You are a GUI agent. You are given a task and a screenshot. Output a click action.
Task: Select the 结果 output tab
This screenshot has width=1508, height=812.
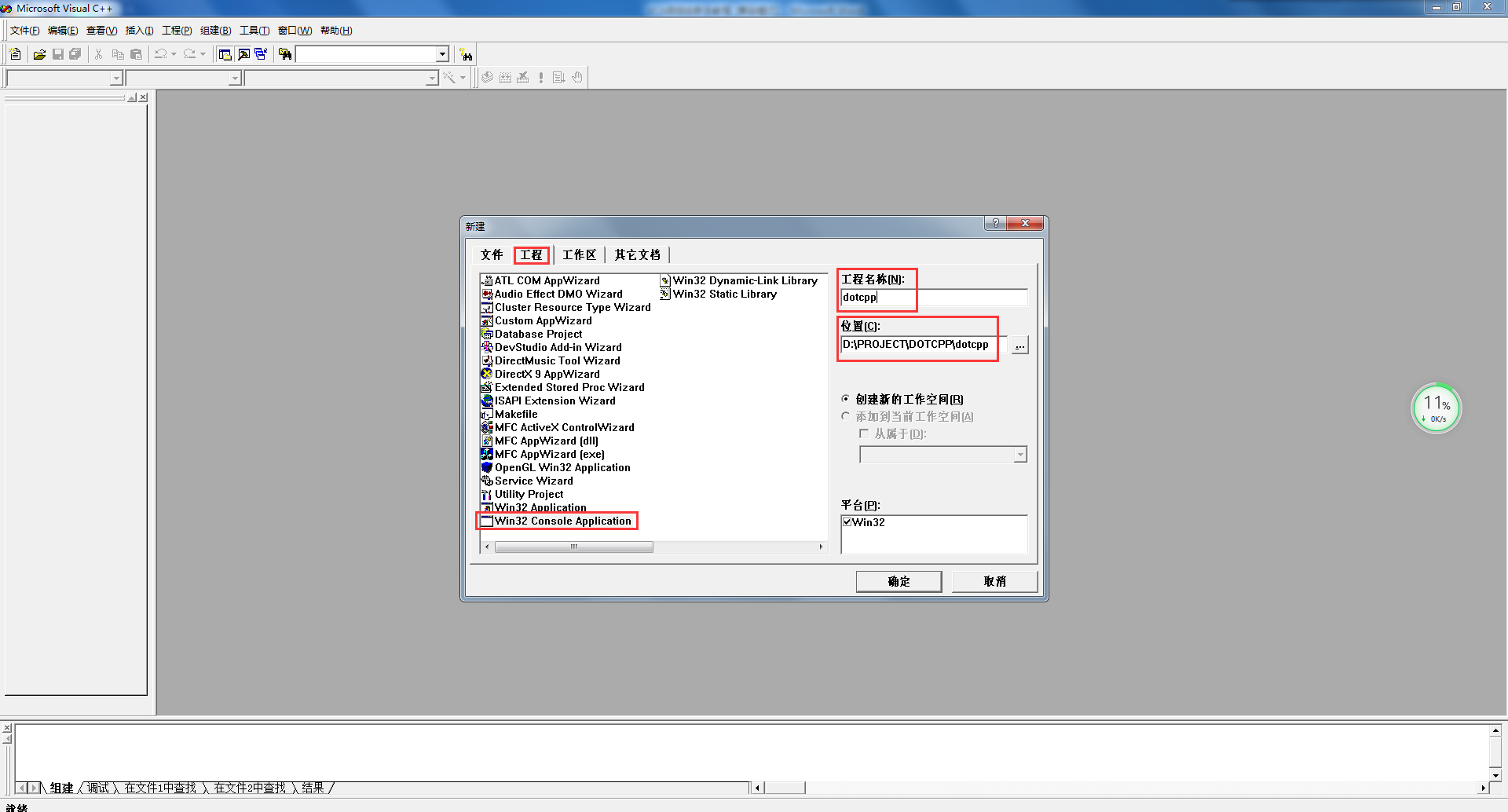(x=313, y=788)
